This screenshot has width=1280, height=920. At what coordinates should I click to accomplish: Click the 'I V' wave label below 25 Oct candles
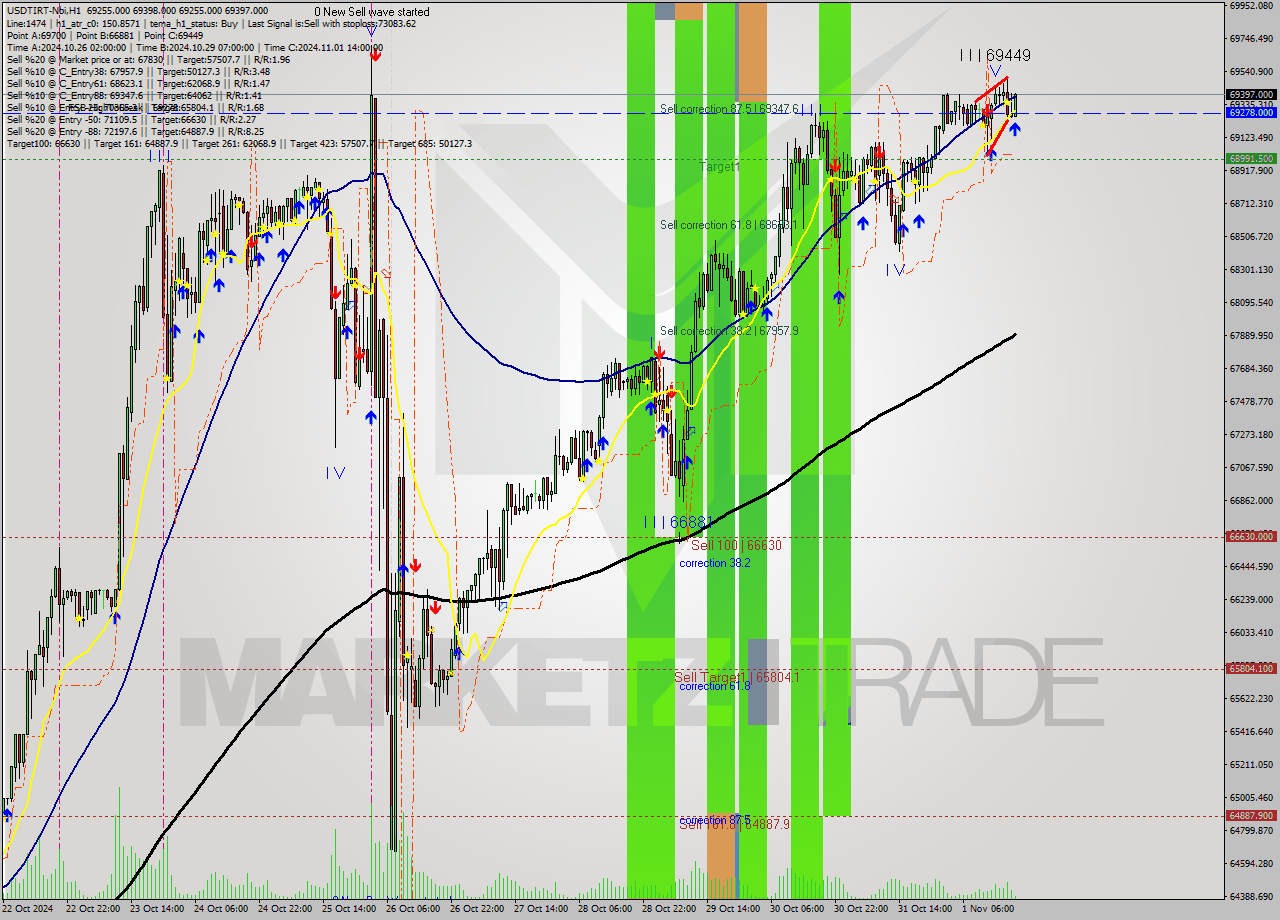coord(335,473)
